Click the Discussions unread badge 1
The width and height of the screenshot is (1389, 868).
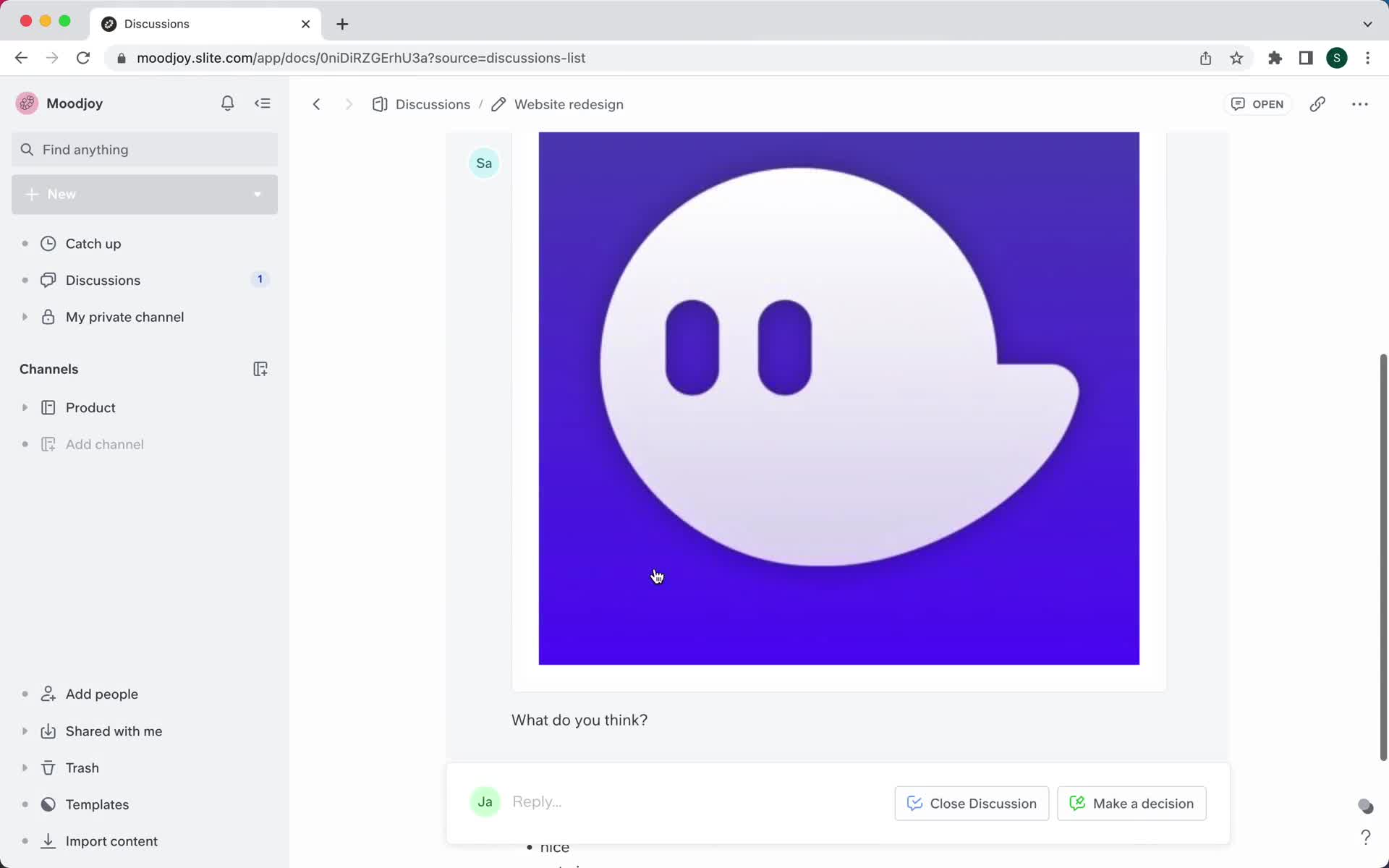click(260, 279)
